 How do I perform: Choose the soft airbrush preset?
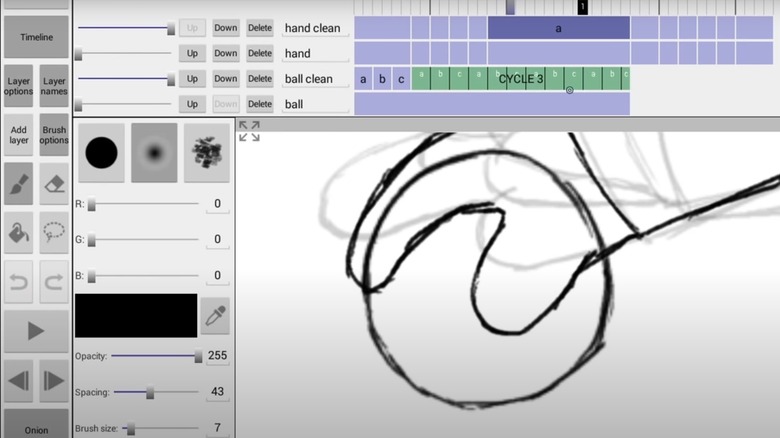(x=154, y=152)
